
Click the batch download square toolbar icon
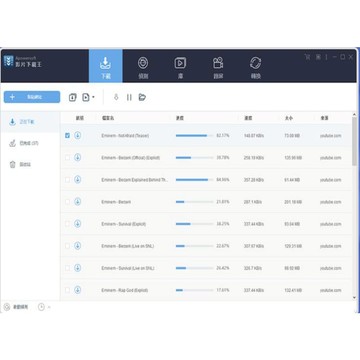73,97
